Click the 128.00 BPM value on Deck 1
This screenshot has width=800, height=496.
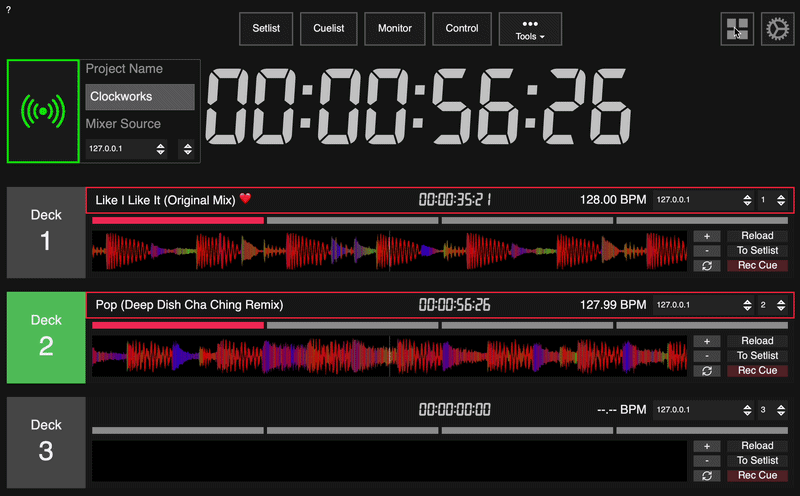(x=613, y=200)
